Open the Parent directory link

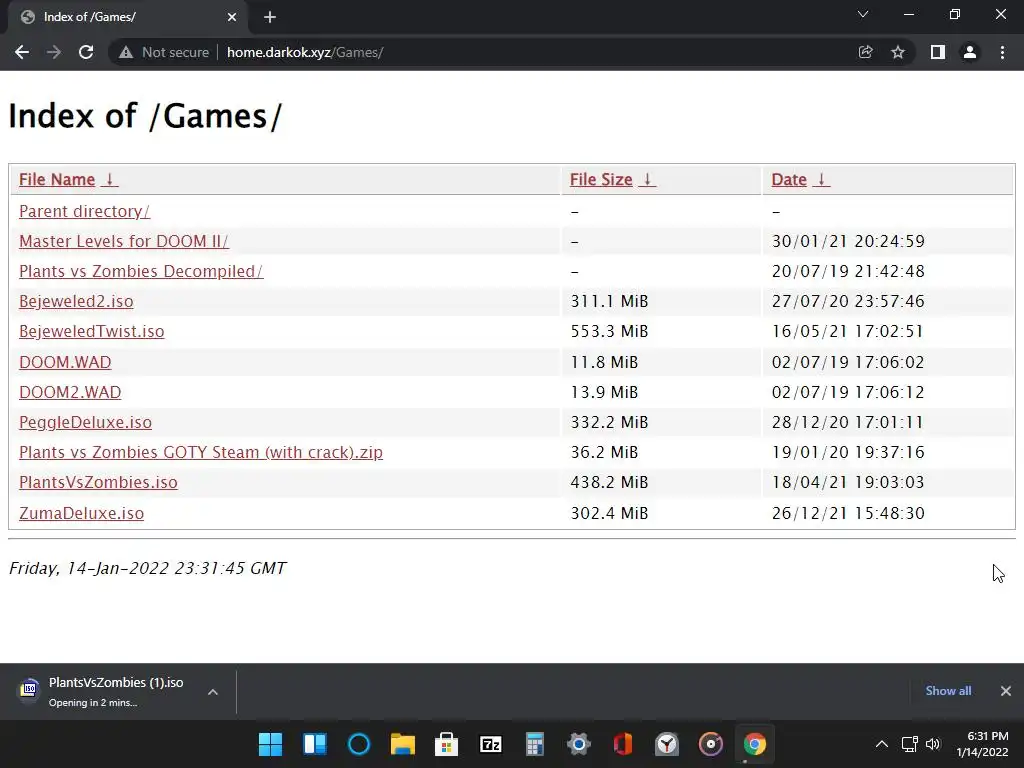[84, 212]
